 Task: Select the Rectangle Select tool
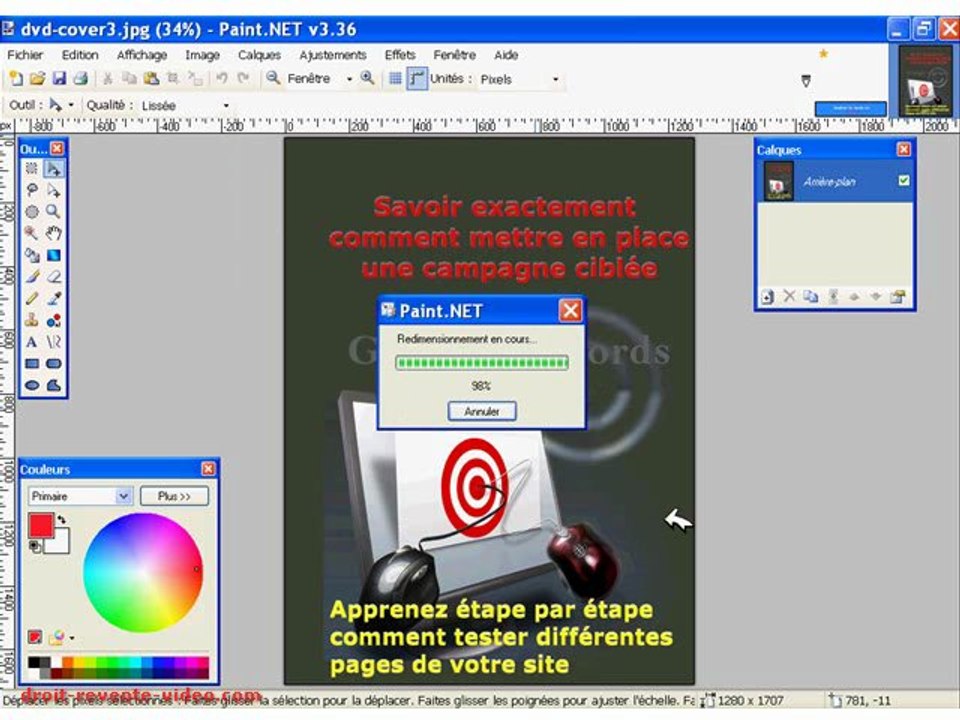(x=32, y=168)
